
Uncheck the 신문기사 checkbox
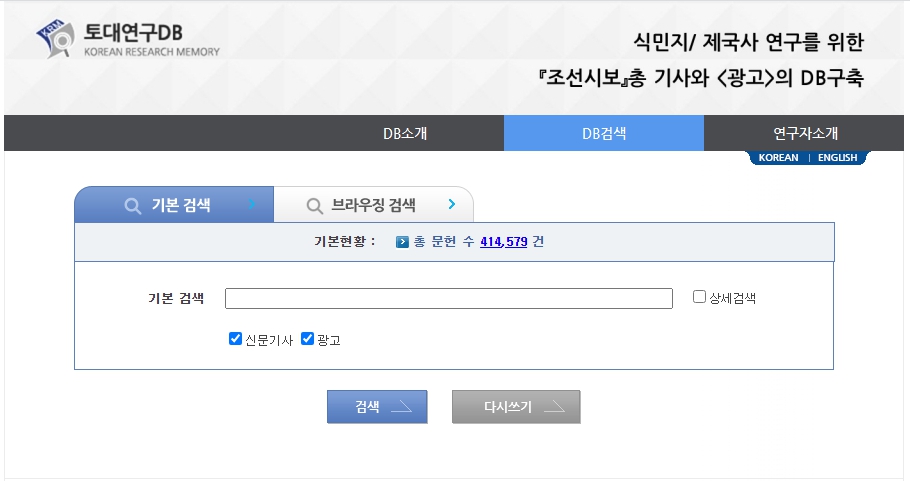coord(235,339)
